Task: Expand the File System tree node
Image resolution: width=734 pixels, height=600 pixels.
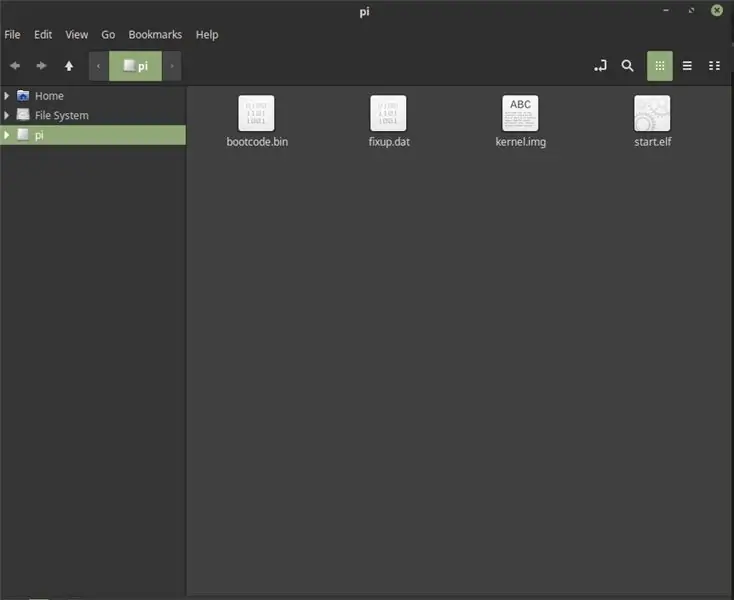Action: pos(7,115)
